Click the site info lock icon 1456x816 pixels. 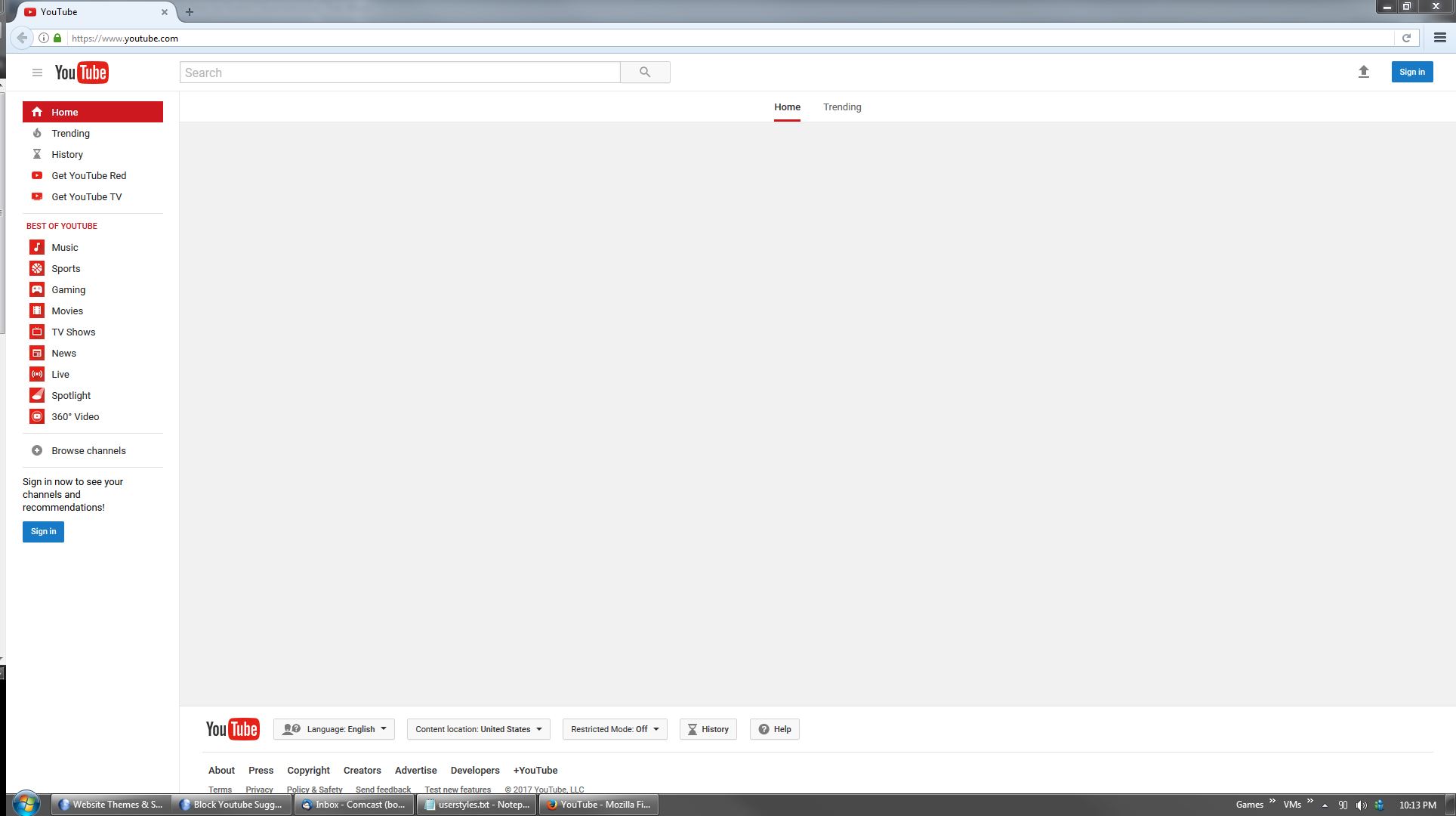tap(57, 38)
